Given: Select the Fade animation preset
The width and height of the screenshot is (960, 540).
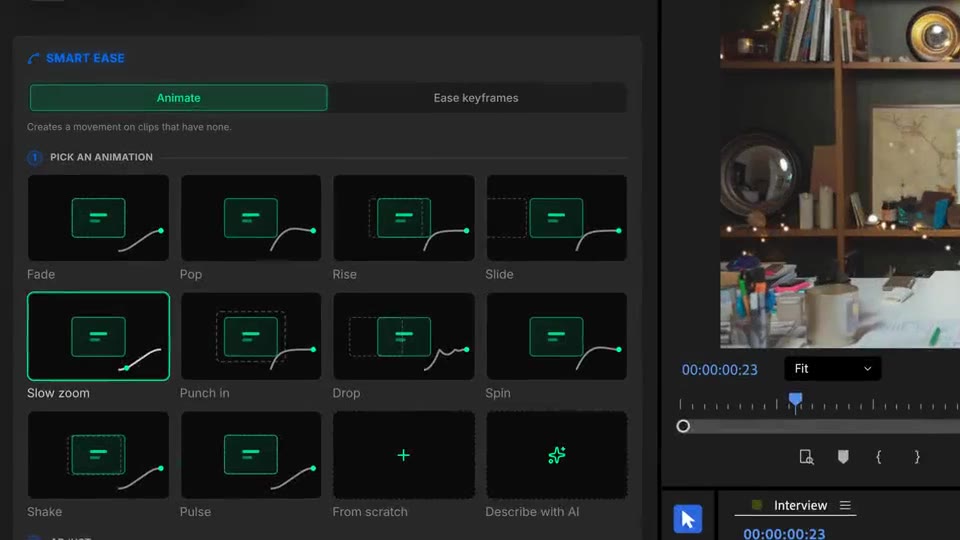Looking at the screenshot, I should (x=98, y=218).
